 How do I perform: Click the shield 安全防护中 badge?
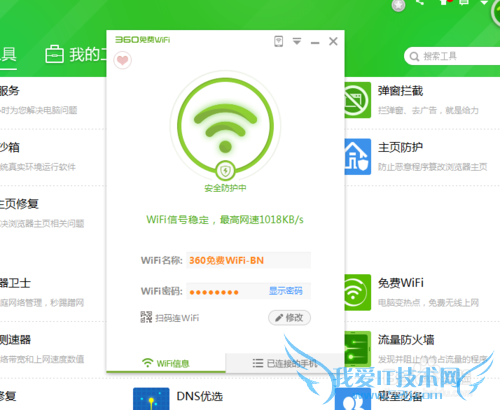coord(225,171)
